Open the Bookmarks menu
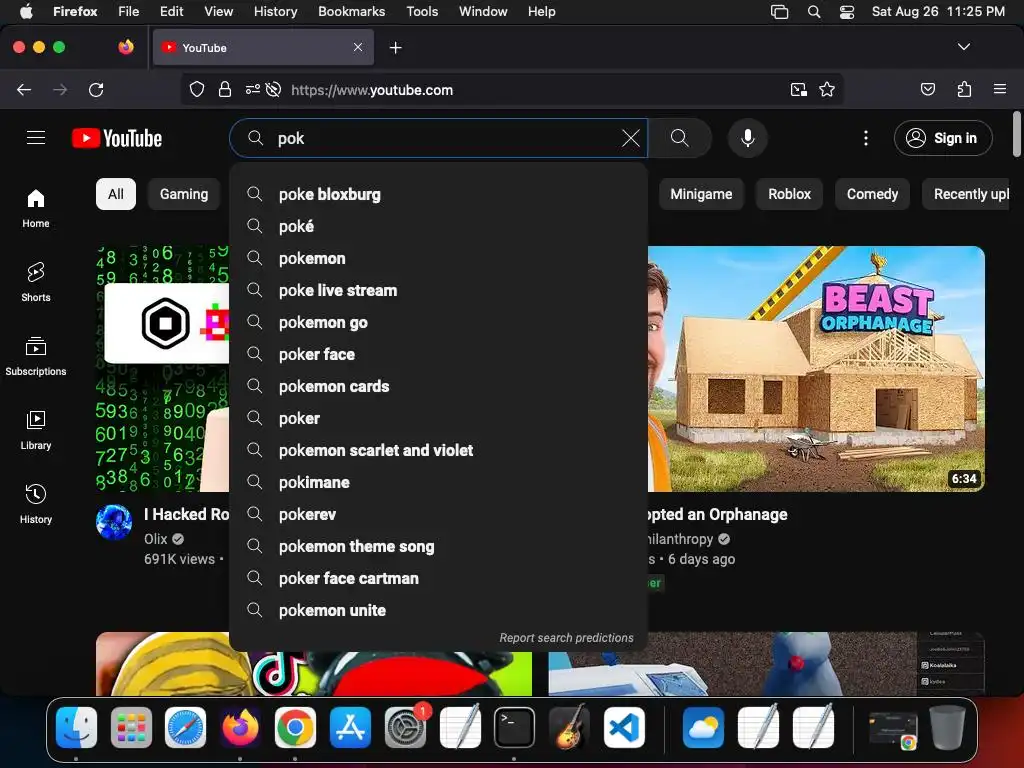This screenshot has height=768, width=1024. [x=351, y=12]
